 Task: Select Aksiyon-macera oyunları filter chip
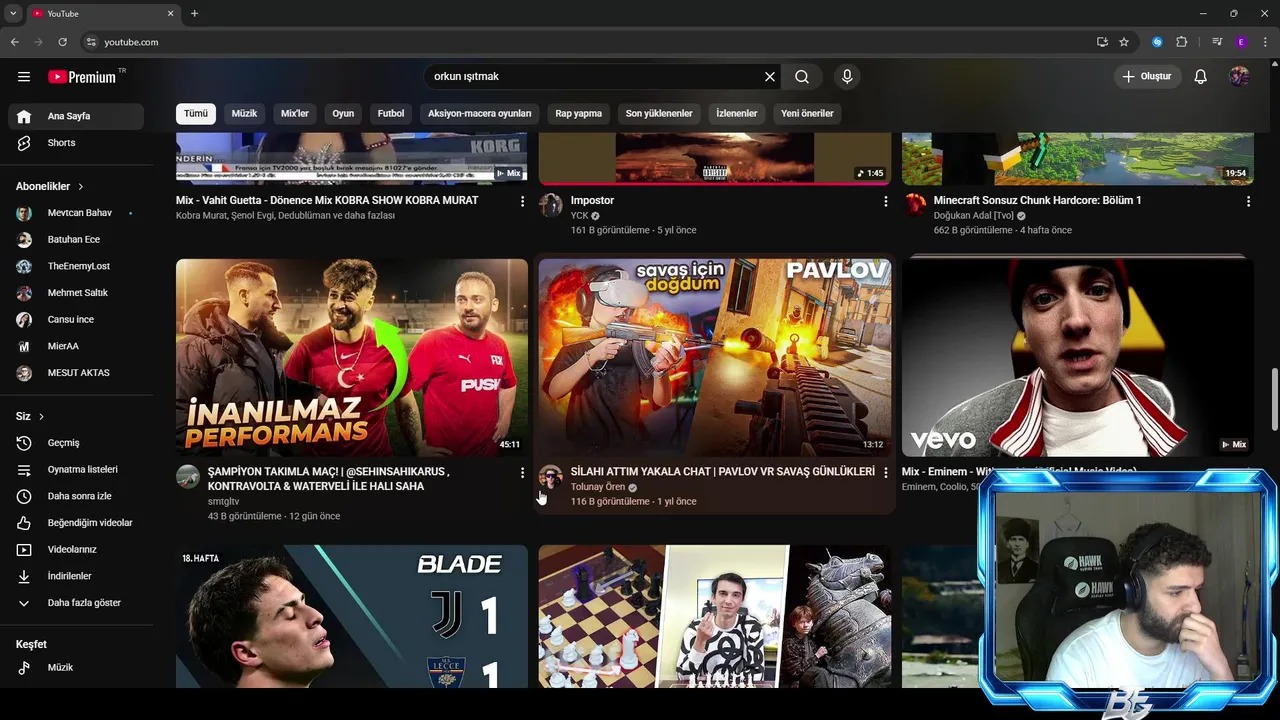(x=479, y=113)
